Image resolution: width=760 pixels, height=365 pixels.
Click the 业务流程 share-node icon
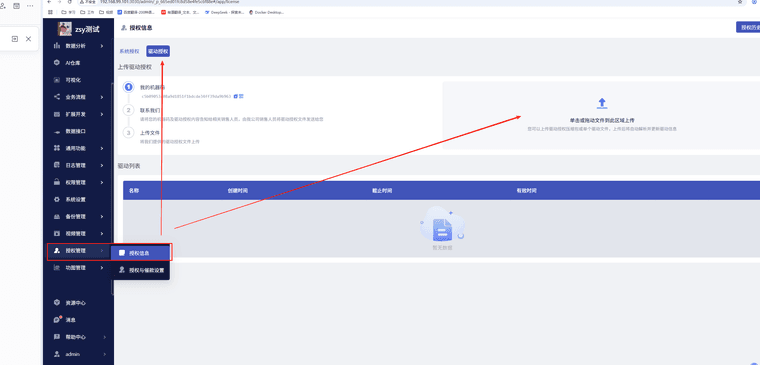pyautogui.click(x=57, y=97)
